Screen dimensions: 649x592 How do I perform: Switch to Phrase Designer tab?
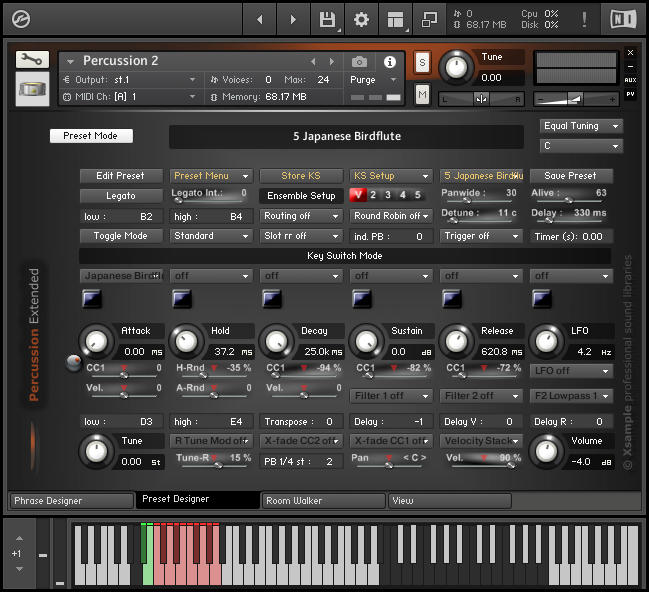(x=72, y=501)
